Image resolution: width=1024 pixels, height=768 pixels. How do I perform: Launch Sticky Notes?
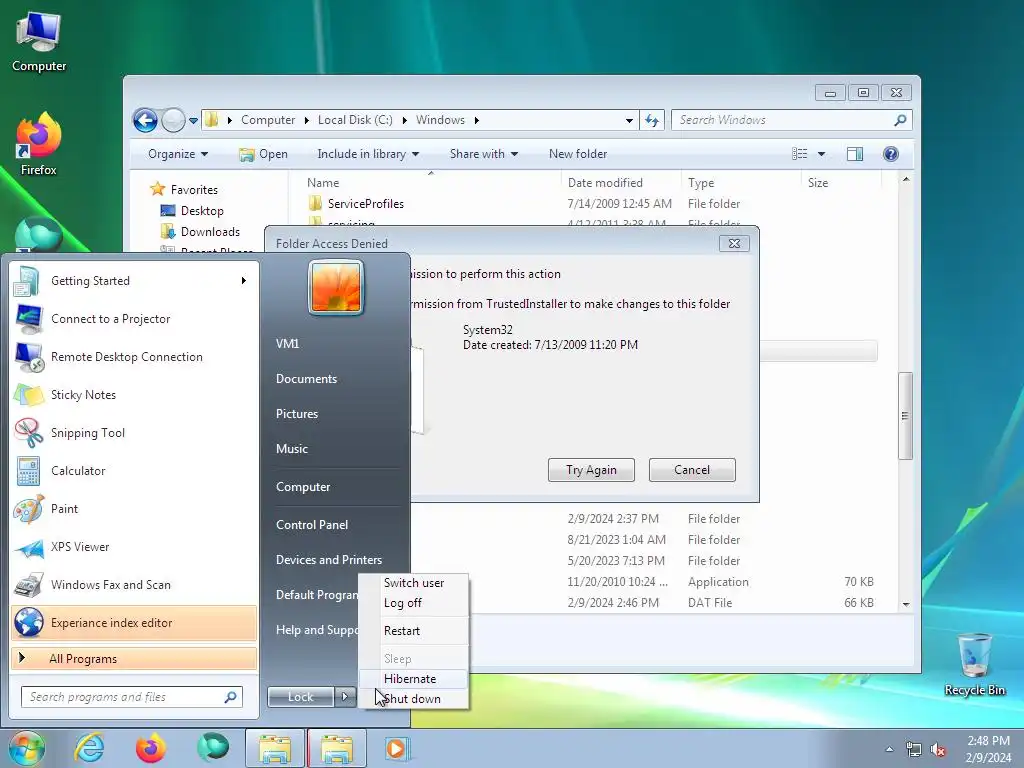click(x=133, y=394)
